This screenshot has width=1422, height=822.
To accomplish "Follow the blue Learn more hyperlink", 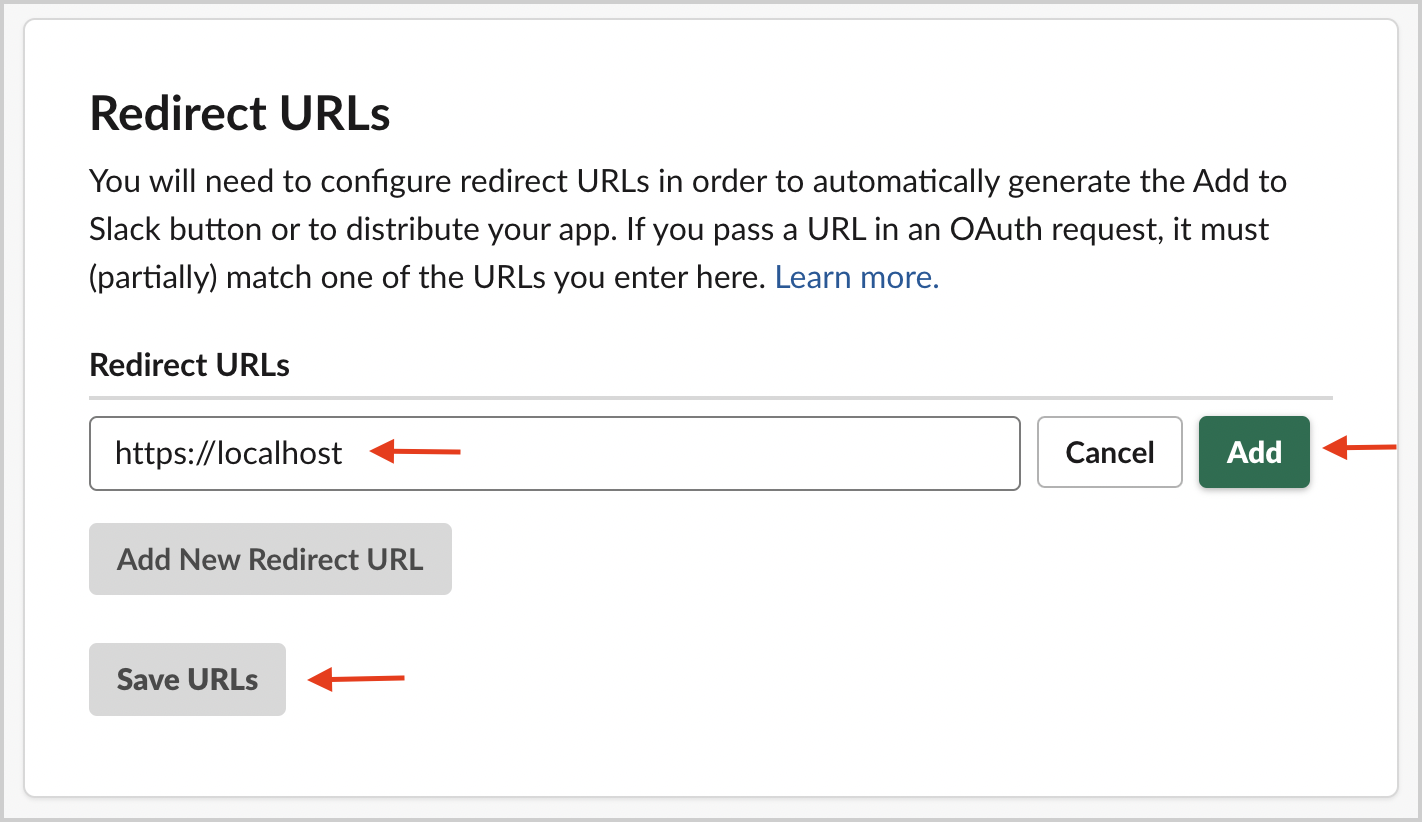I will pos(855,277).
